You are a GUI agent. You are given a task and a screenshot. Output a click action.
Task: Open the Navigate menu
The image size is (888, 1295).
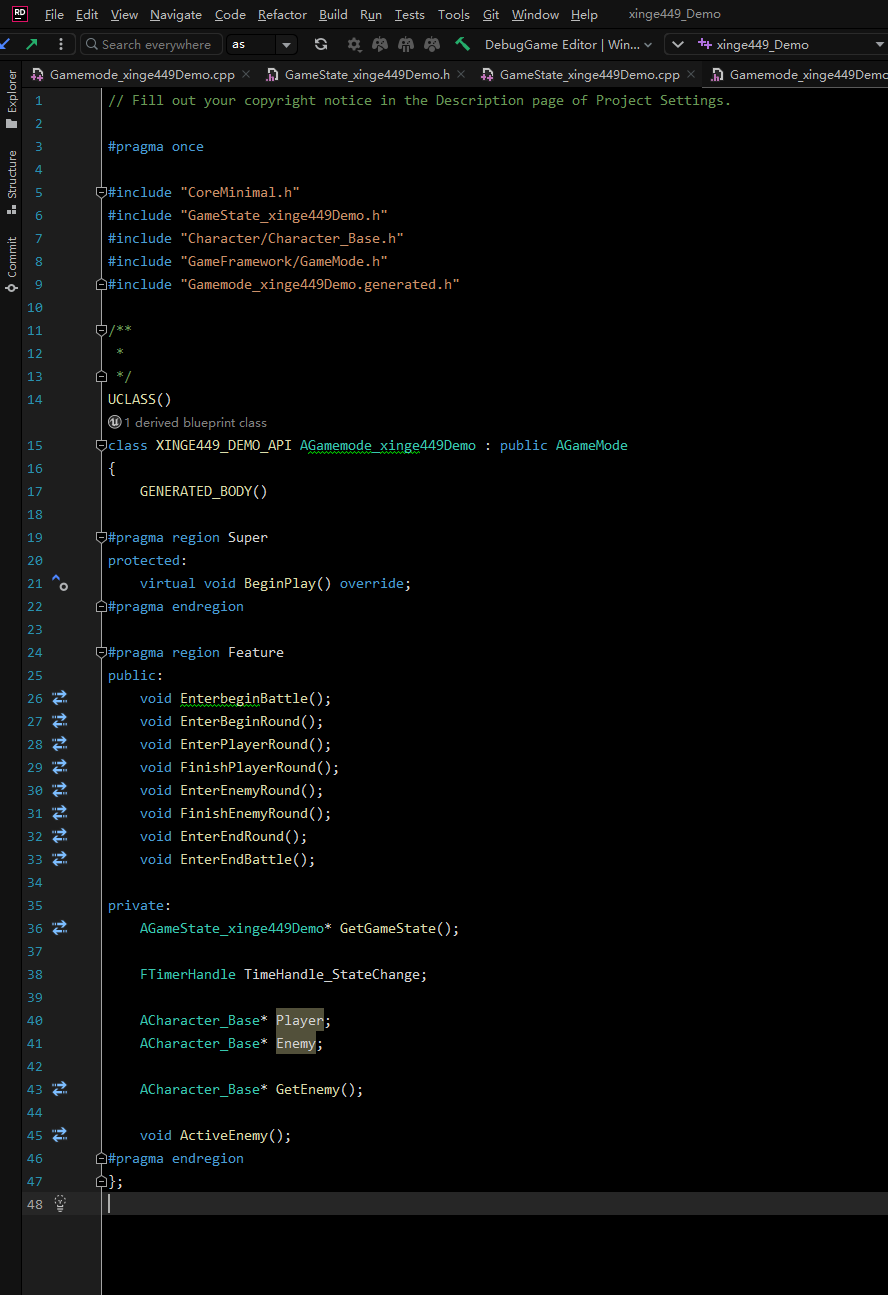176,14
